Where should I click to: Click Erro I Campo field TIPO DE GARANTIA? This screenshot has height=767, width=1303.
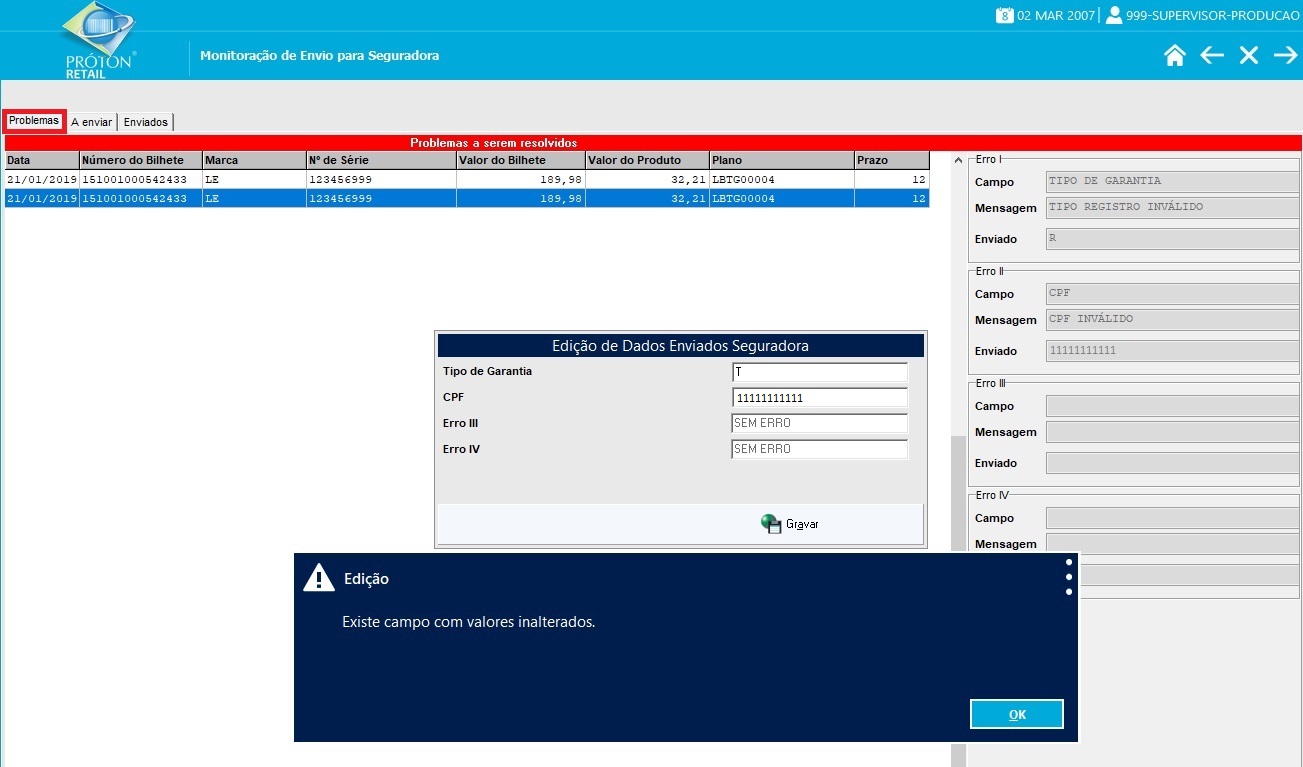pos(1172,181)
